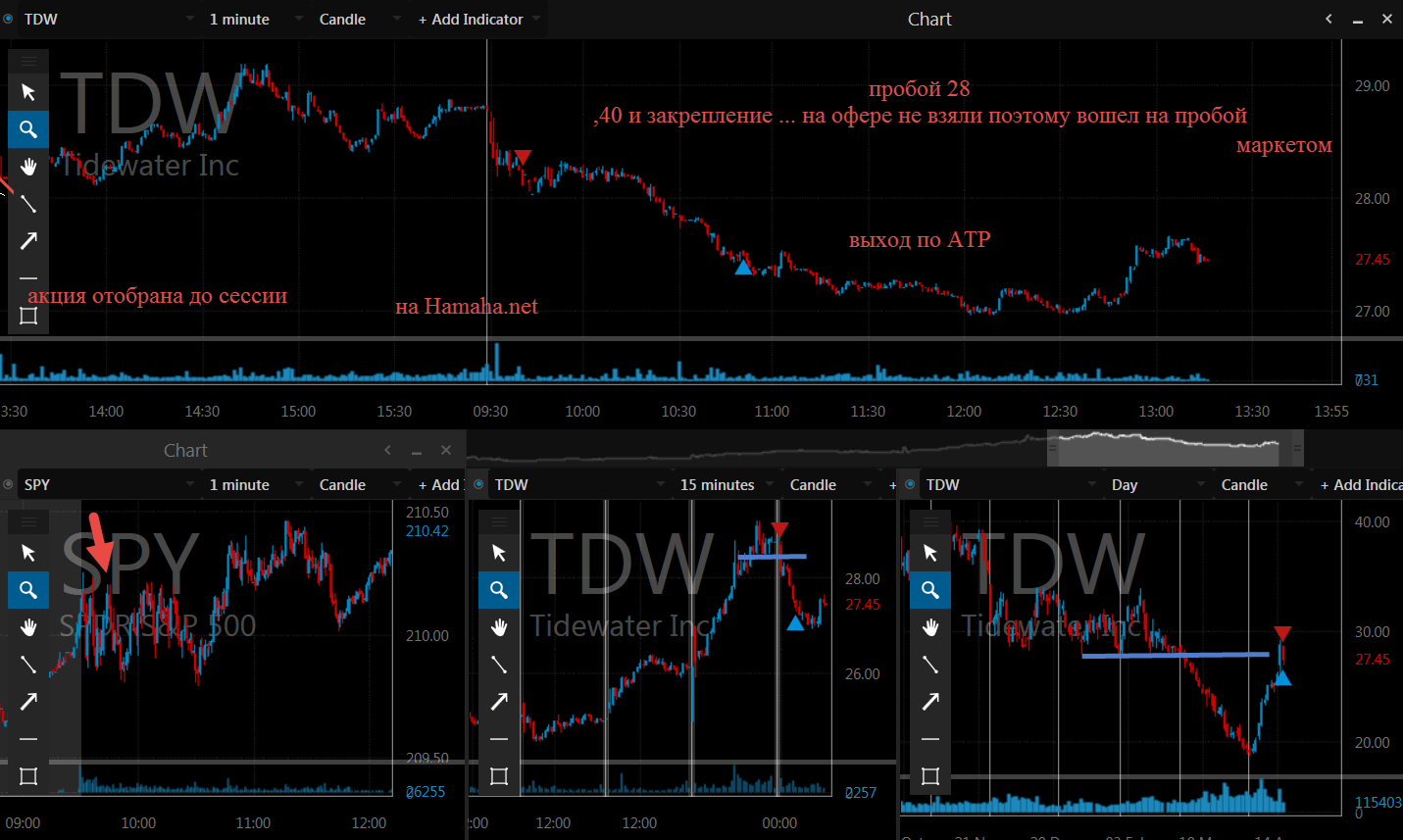Select the rectangle tool in the TDW Day chart
This screenshot has height=840, width=1403.
coord(930,776)
